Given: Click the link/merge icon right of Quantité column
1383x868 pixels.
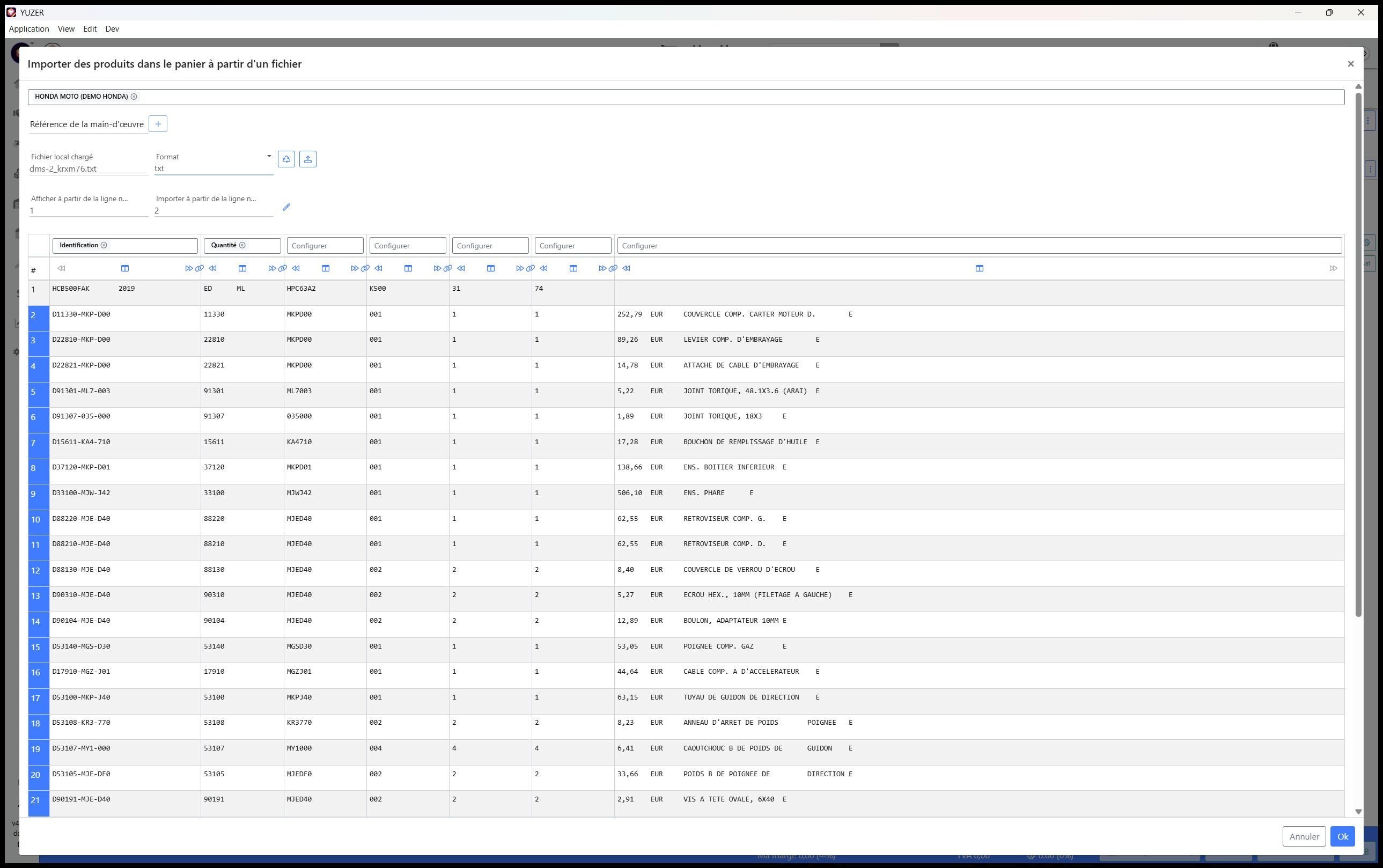Looking at the screenshot, I should [283, 268].
